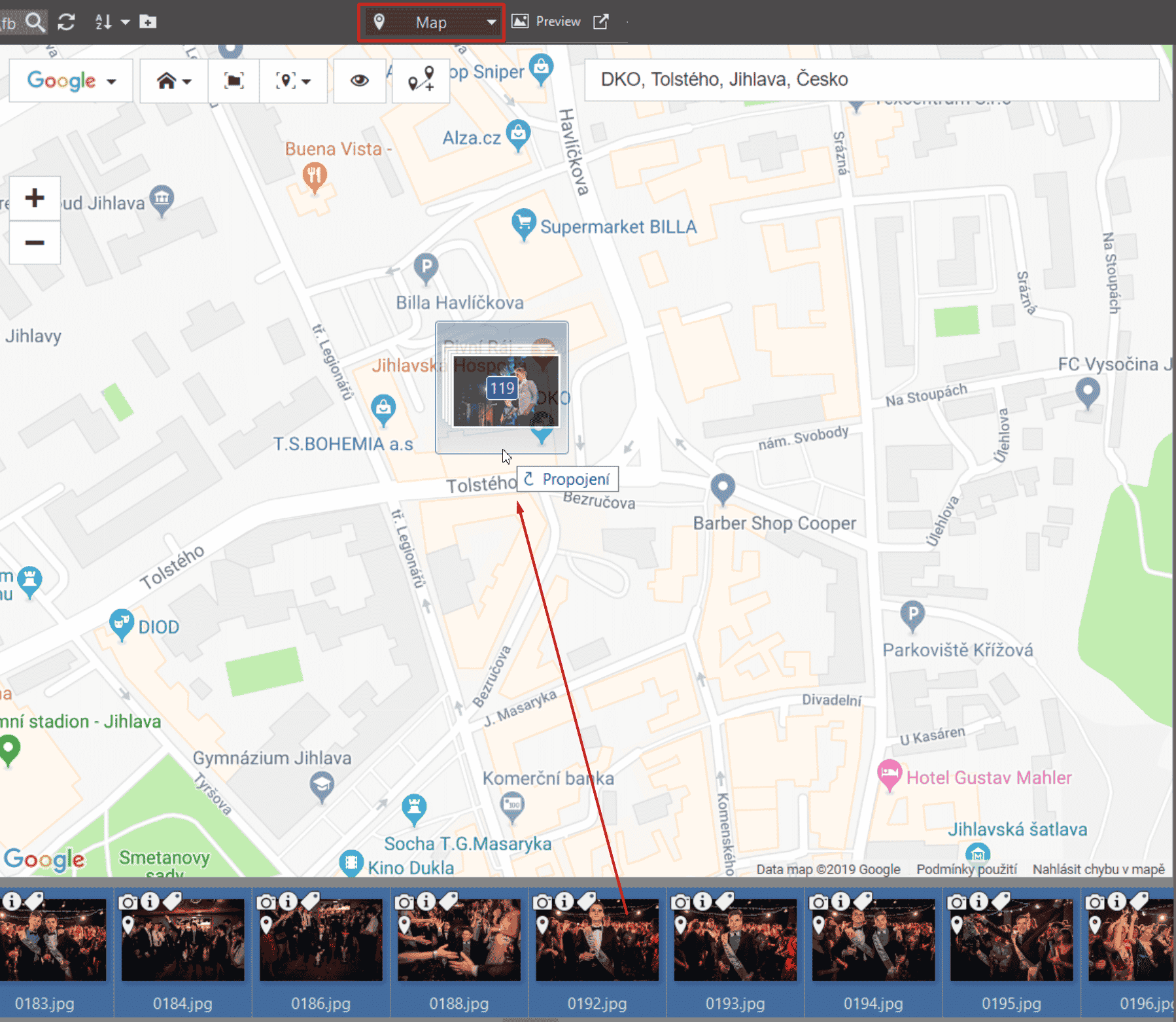Click the refresh arrows icon
Viewport: 1176px width, 1022px height.
66,22
